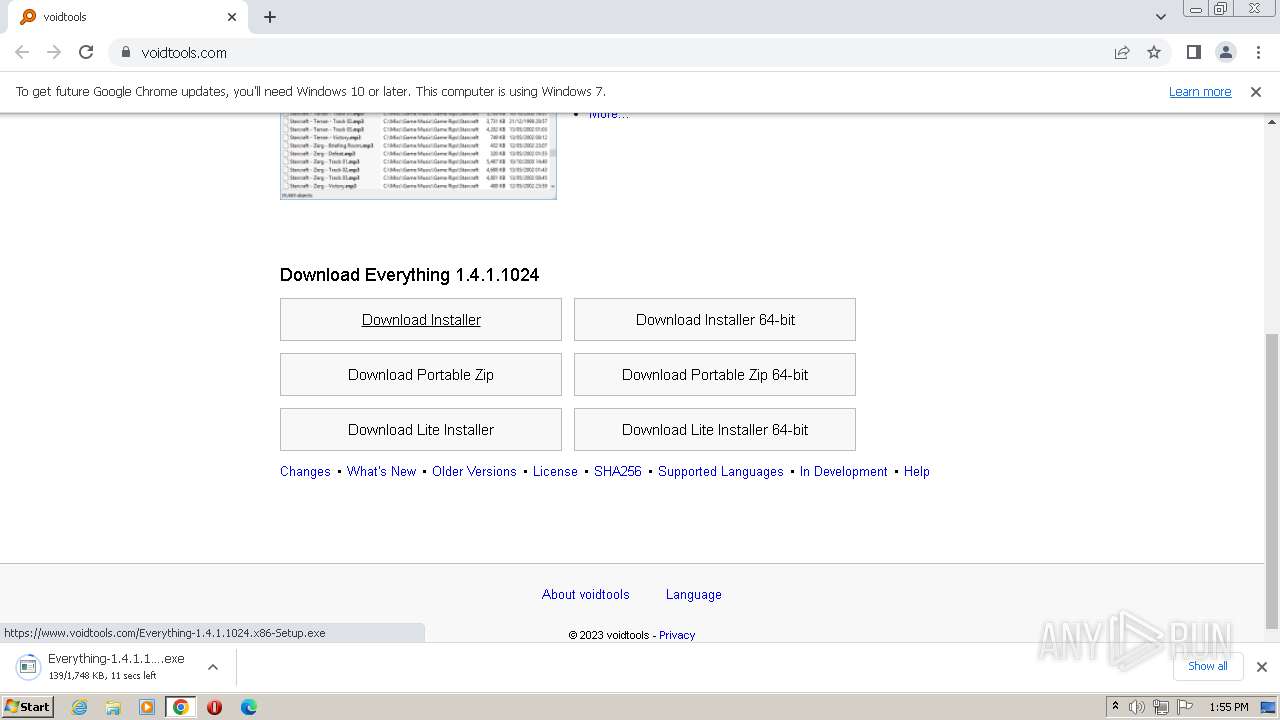Open the Help link
The height and width of the screenshot is (720, 1280).
tap(917, 472)
